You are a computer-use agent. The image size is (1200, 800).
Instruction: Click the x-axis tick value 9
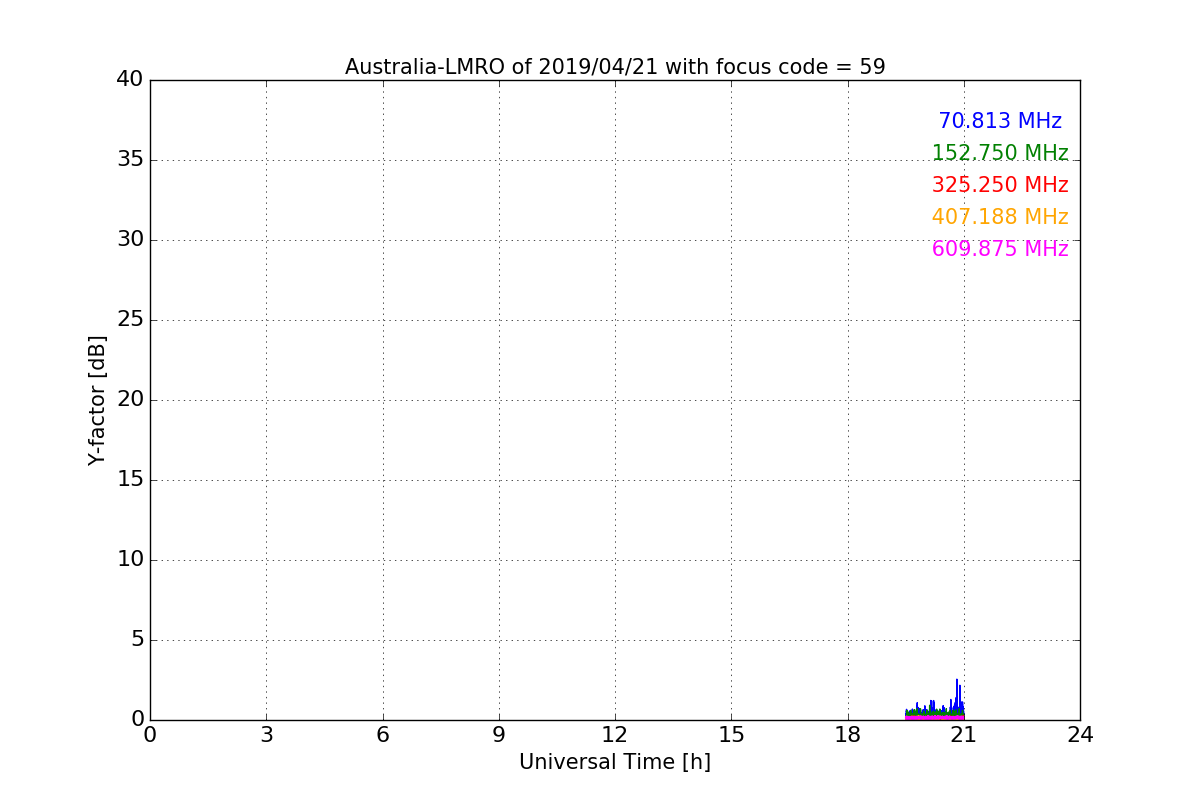(x=499, y=735)
